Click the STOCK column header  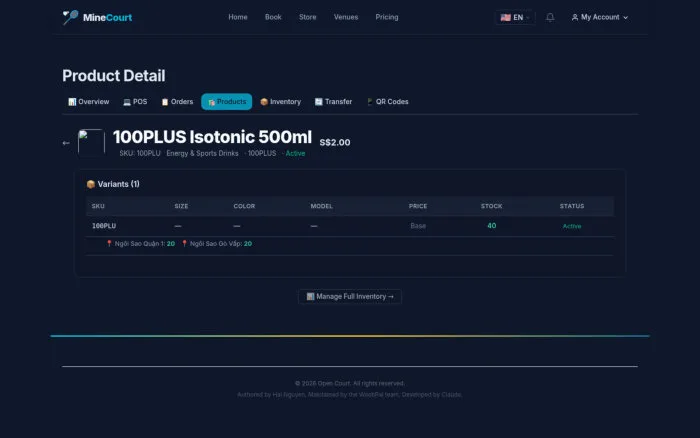pyautogui.click(x=492, y=206)
